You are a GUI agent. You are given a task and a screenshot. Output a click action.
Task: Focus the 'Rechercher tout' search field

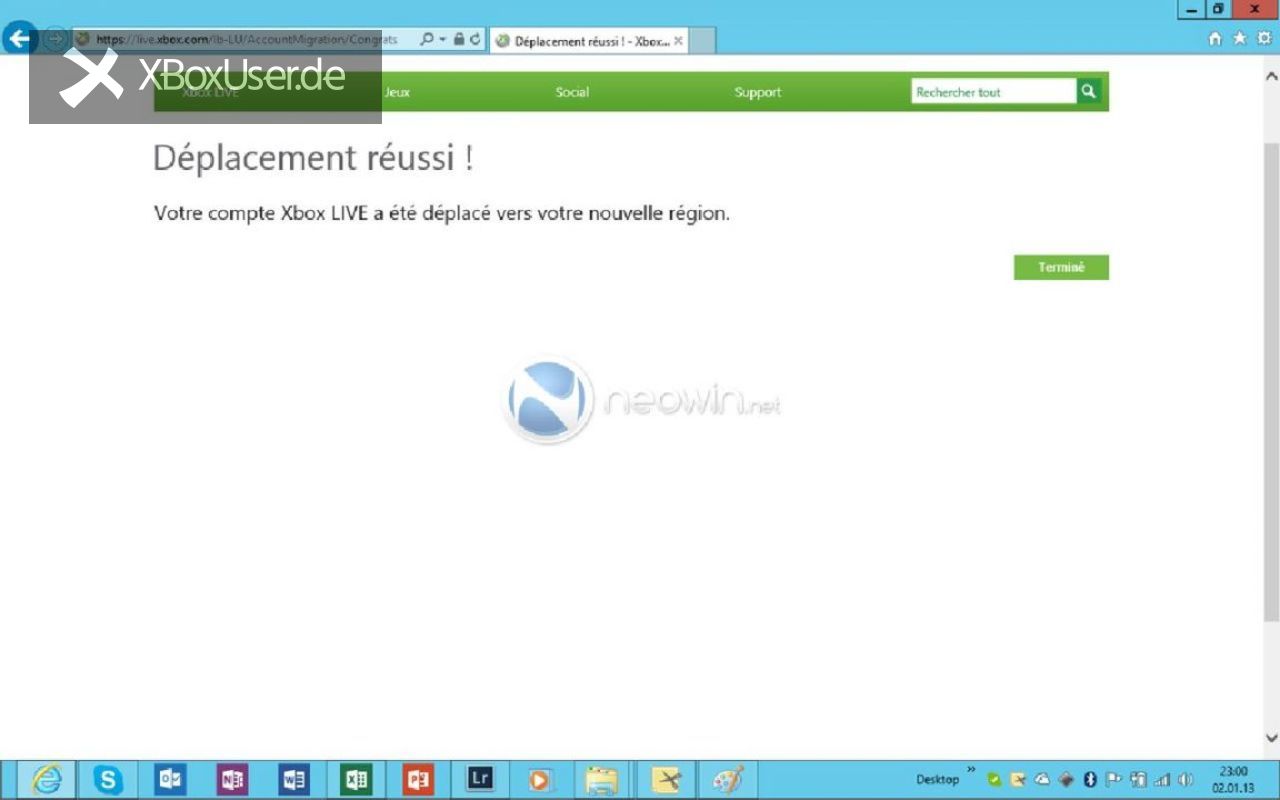(x=994, y=92)
